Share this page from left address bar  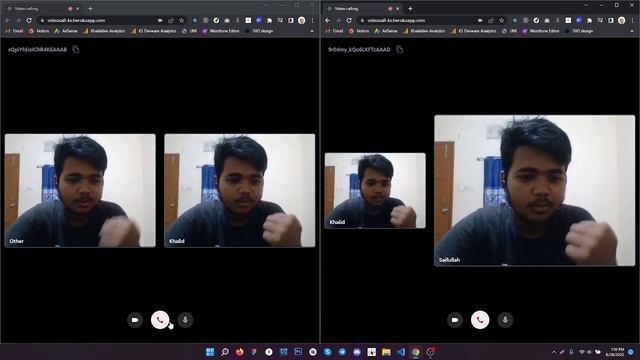pos(171,20)
